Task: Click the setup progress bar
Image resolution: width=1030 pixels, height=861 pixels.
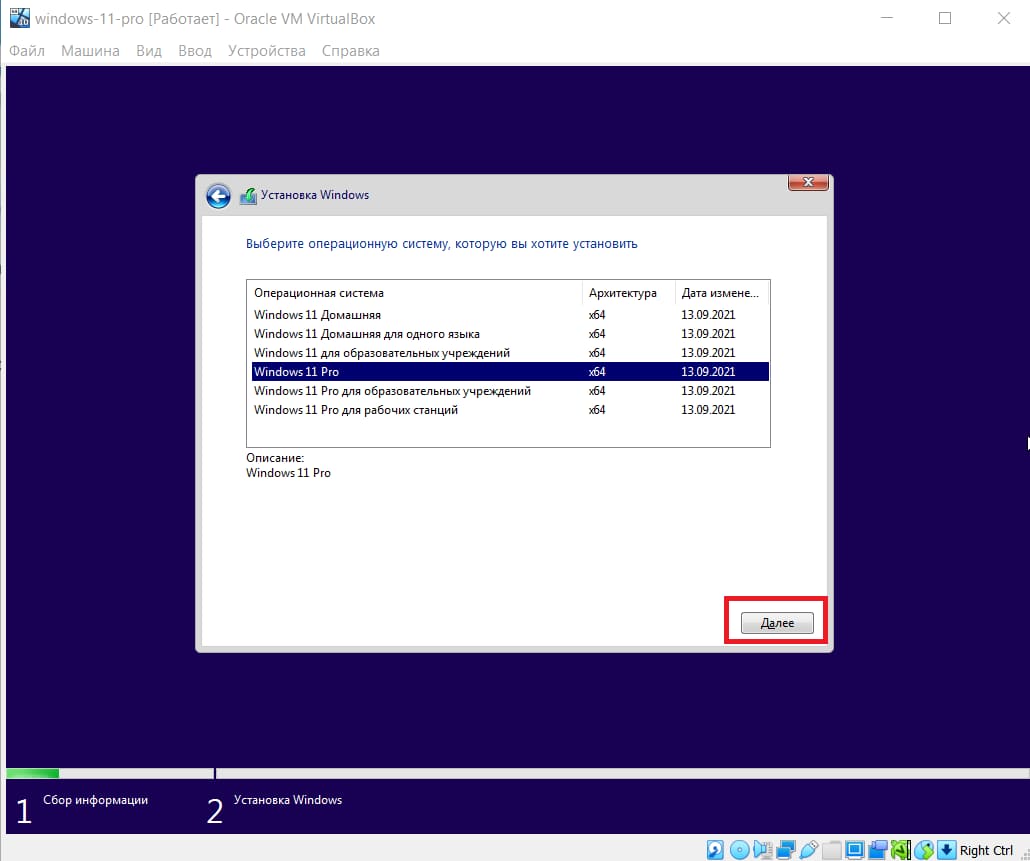Action: (x=518, y=774)
